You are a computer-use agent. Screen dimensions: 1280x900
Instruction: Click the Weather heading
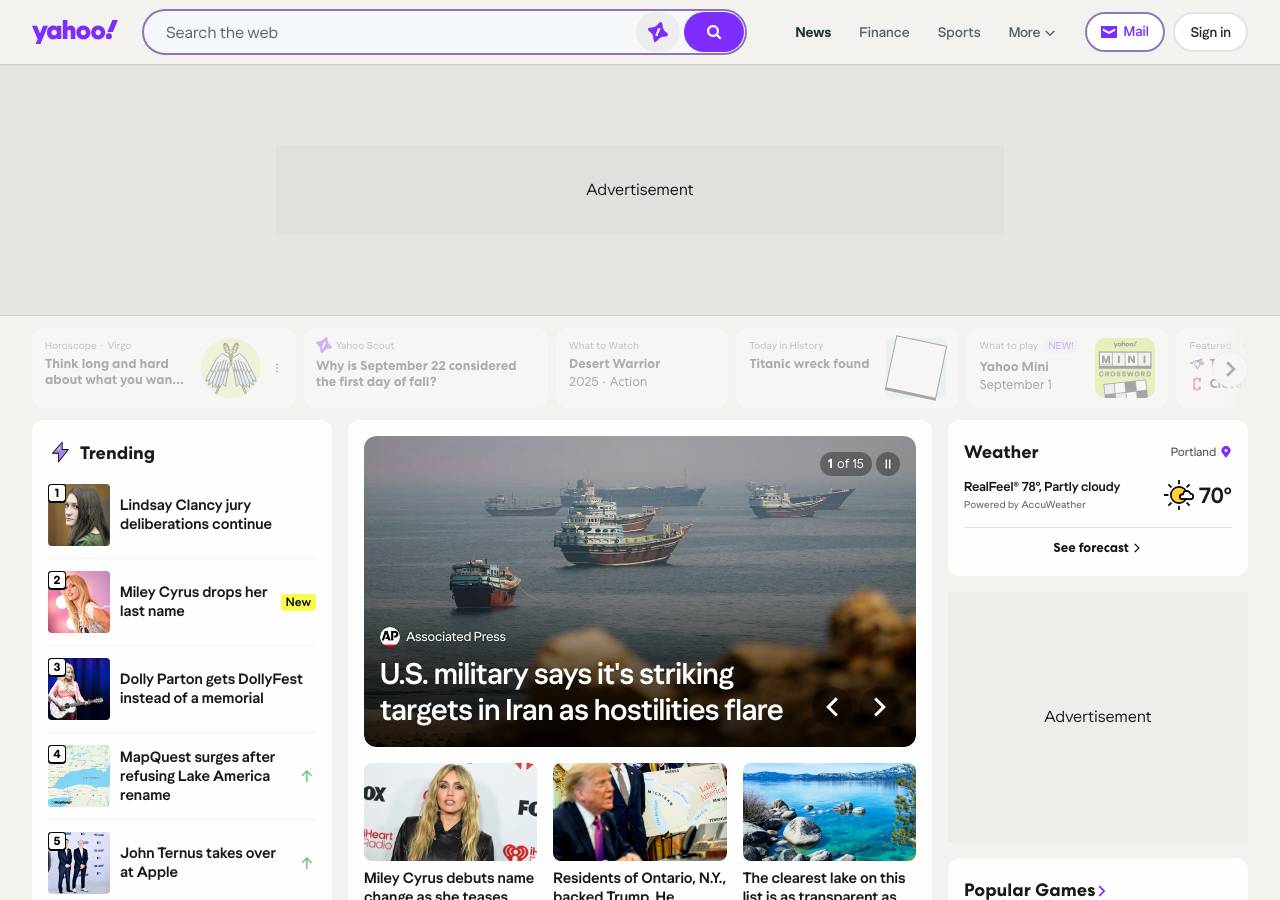click(x=1001, y=452)
